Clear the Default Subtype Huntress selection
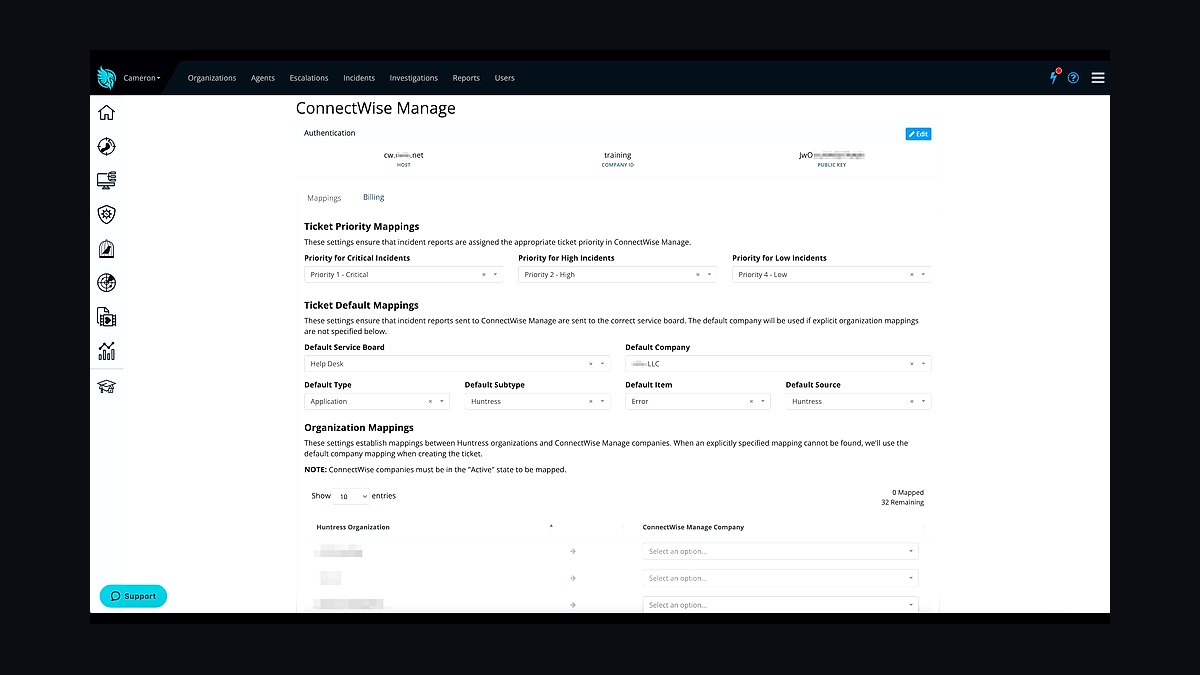The image size is (1200, 675). [591, 402]
